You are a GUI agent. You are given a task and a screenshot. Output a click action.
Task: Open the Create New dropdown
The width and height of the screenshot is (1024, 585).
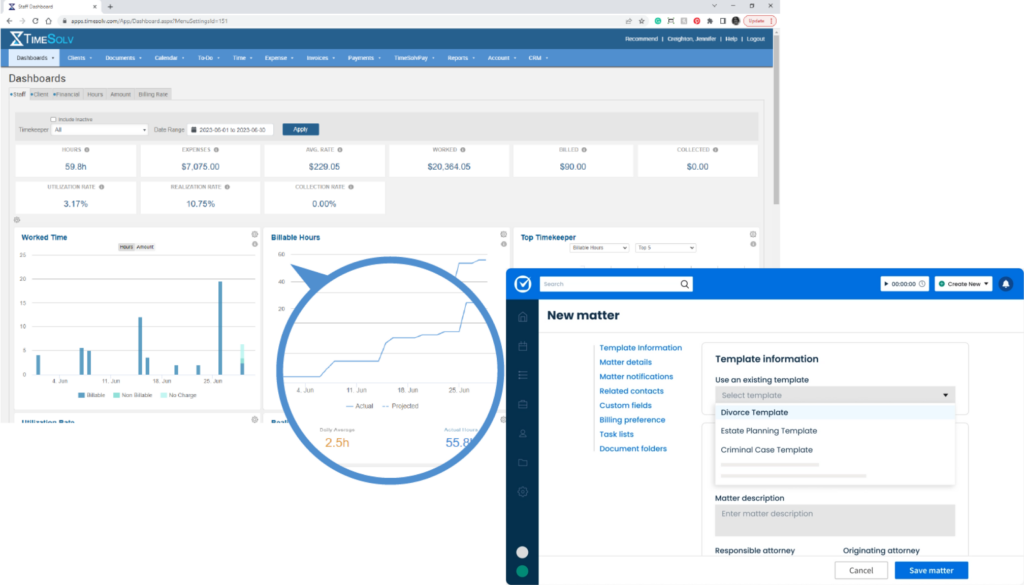click(x=964, y=284)
